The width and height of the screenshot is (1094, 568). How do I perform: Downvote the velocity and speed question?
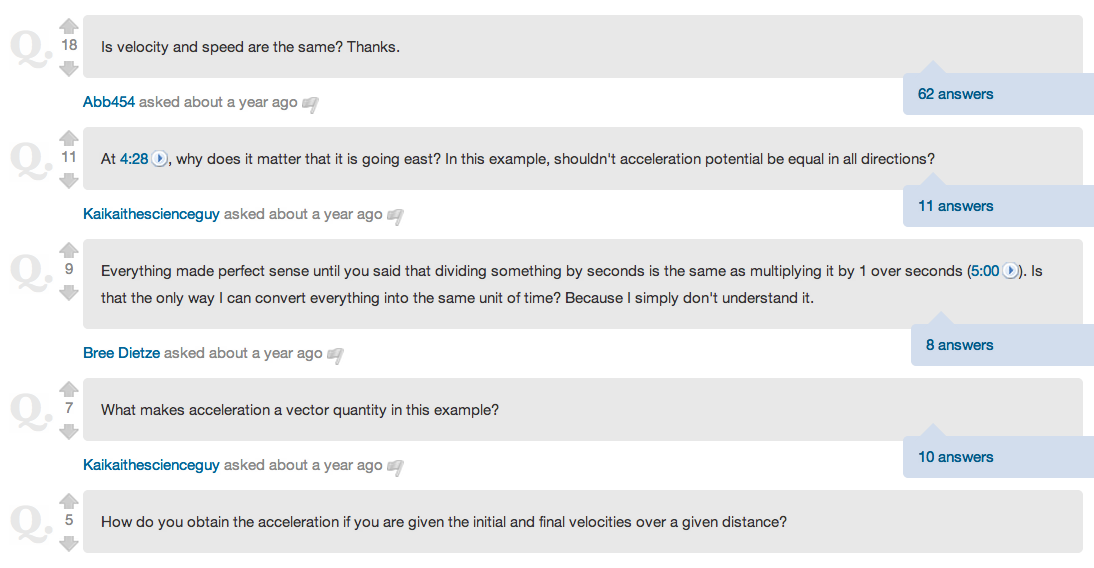click(x=69, y=68)
